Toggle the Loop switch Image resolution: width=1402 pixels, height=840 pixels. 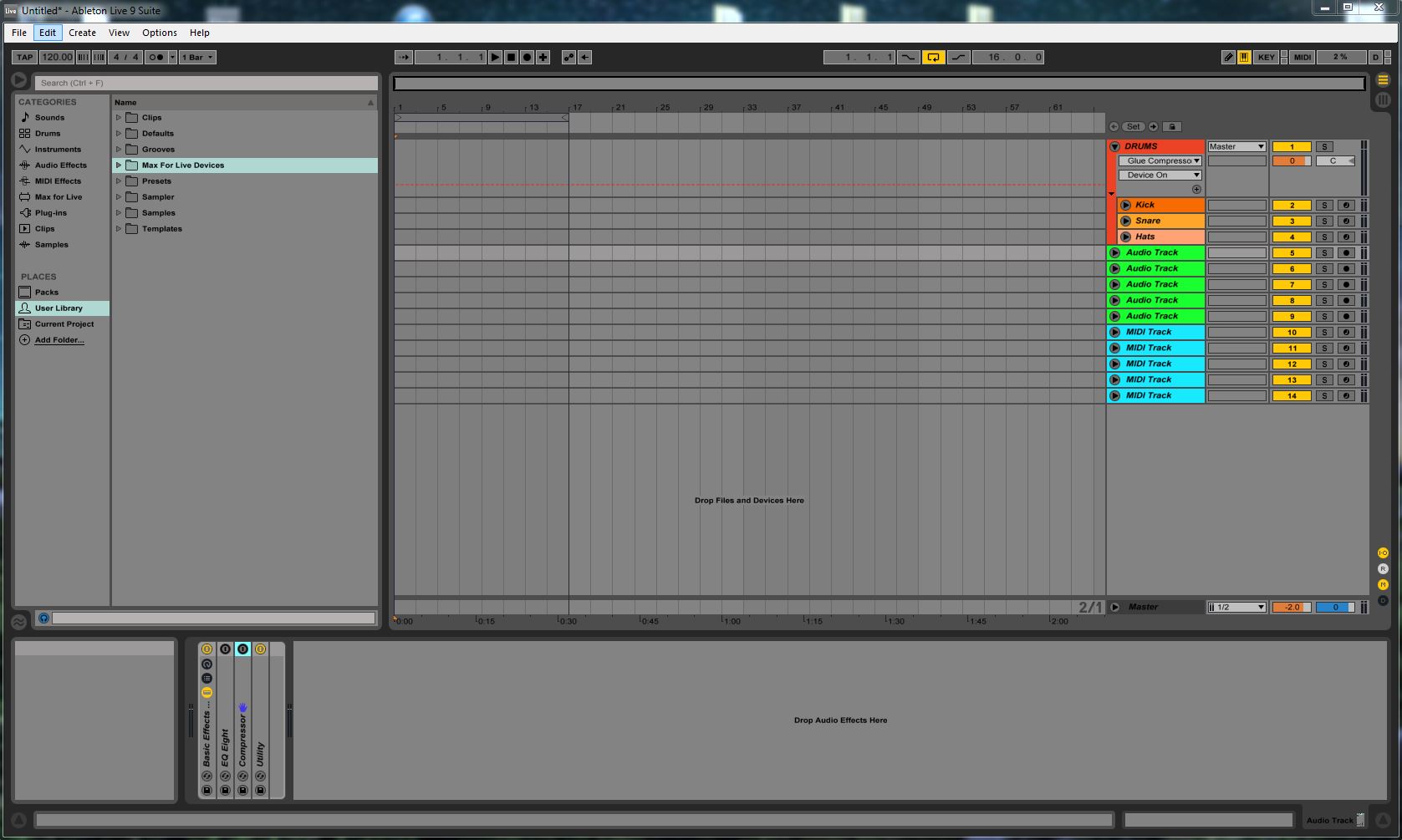click(x=933, y=58)
